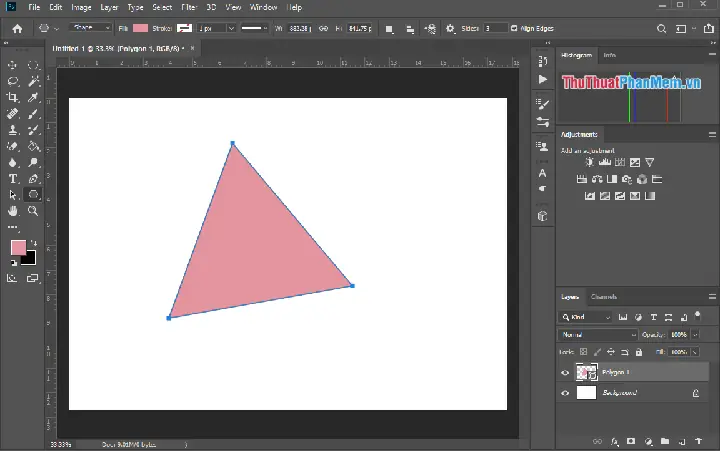Image resolution: width=720 pixels, height=451 pixels.
Task: Add a layer mask
Action: tap(631, 441)
